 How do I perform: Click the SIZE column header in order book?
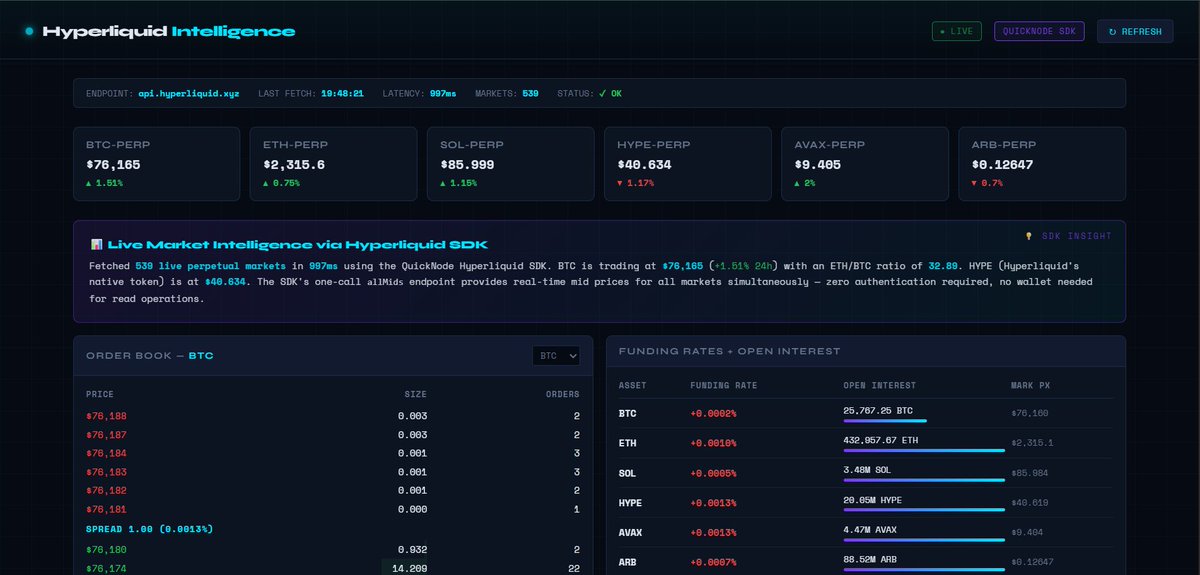[x=415, y=394]
